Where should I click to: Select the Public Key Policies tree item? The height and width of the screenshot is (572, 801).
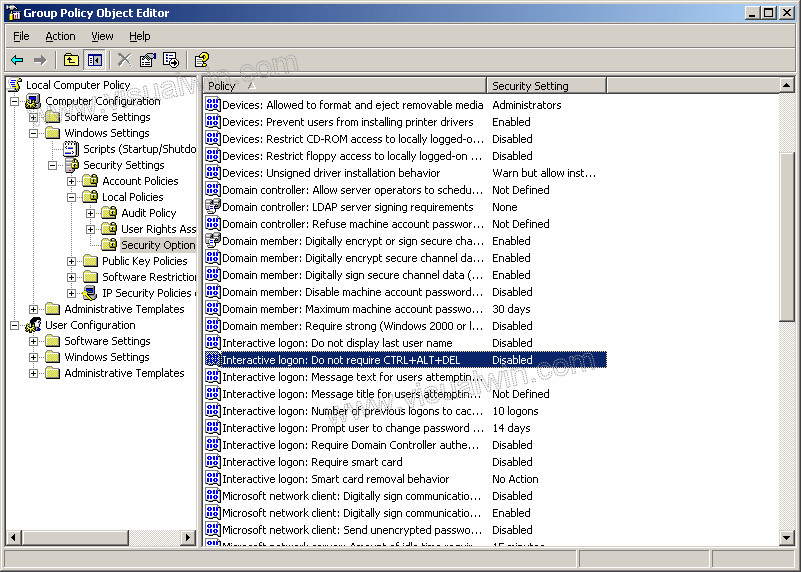pyautogui.click(x=144, y=261)
